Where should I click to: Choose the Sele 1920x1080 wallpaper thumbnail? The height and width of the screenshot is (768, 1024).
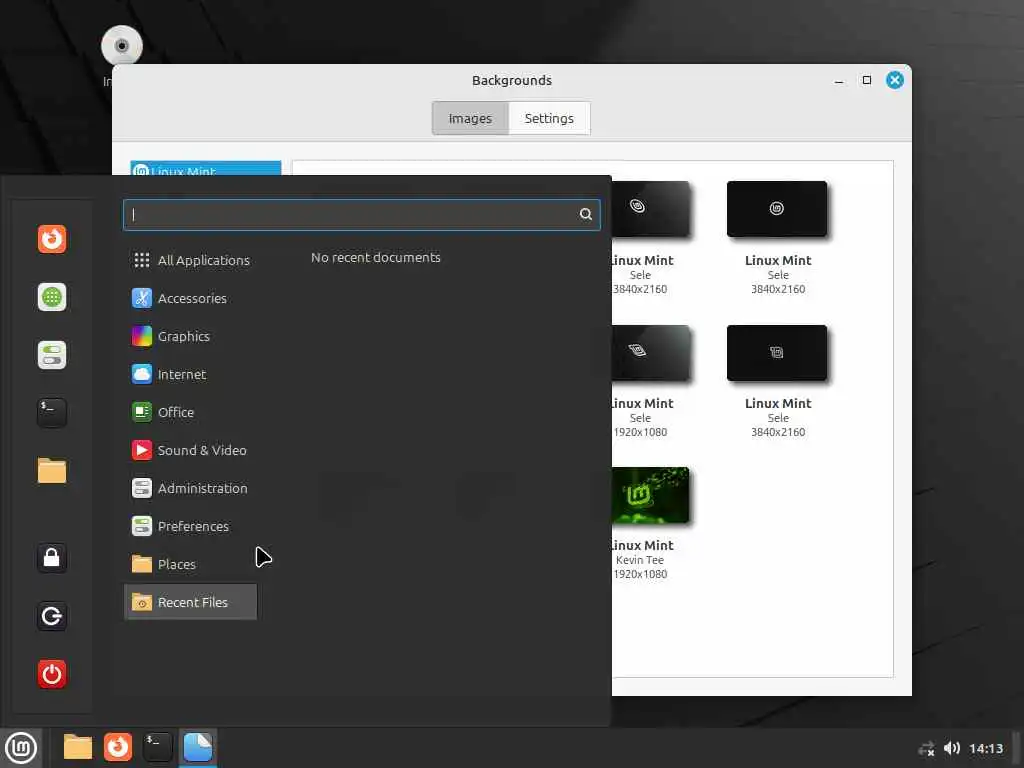pos(650,353)
